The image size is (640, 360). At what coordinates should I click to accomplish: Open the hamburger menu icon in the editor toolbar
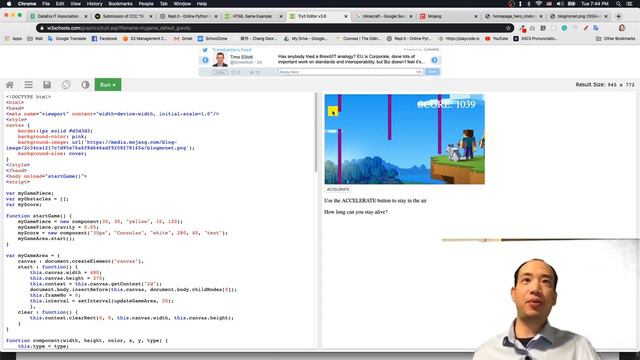click(x=29, y=85)
